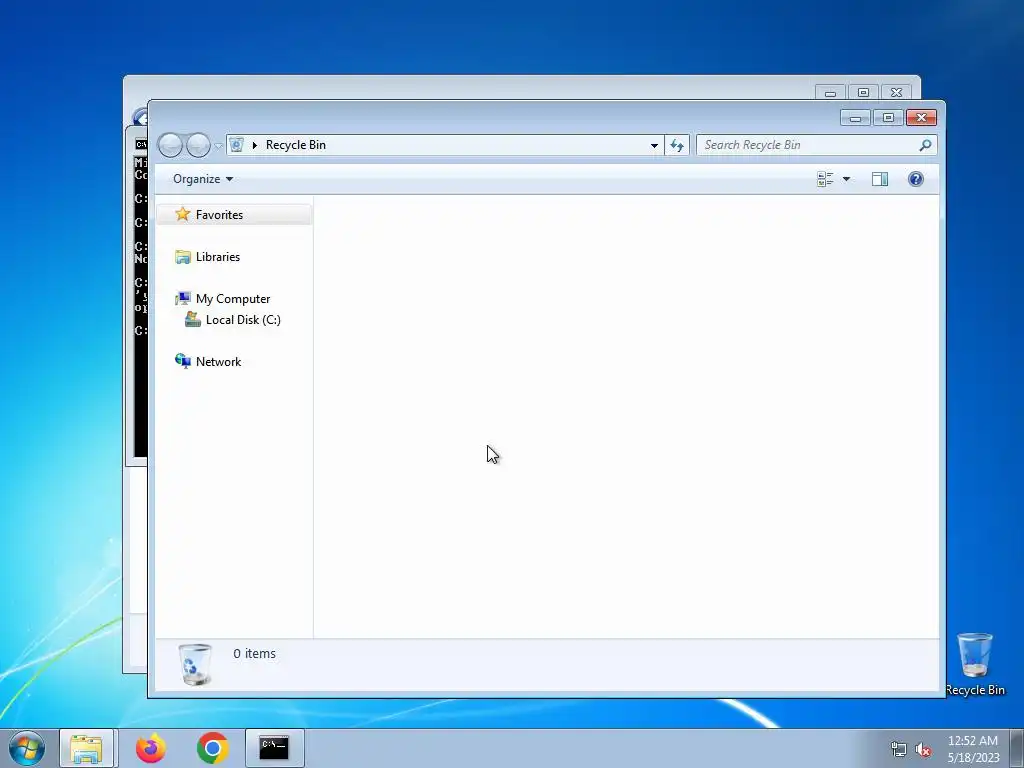This screenshot has height=768, width=1024.
Task: Click the Local Disk drive icon
Action: pos(193,319)
